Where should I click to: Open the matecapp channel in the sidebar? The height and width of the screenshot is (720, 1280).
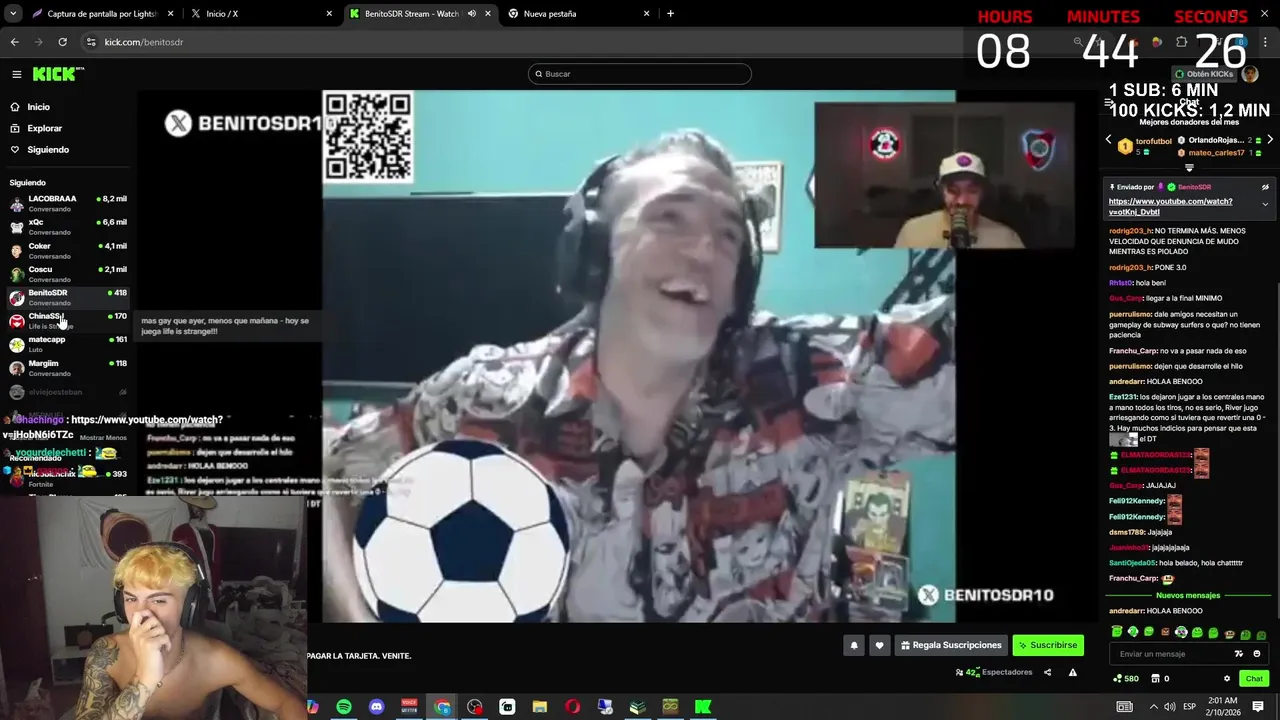pos(68,344)
